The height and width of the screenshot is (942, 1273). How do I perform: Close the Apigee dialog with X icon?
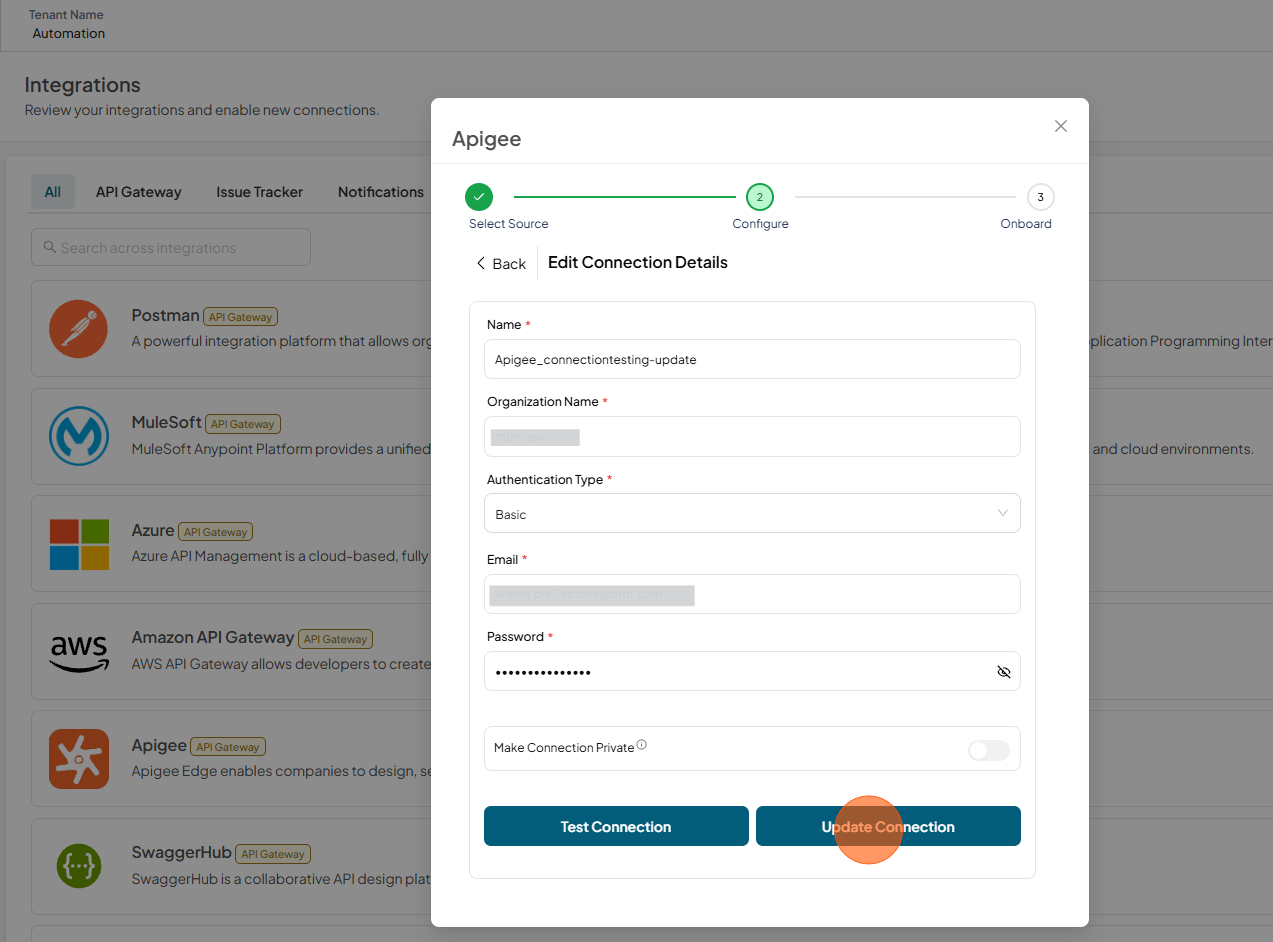1061,126
